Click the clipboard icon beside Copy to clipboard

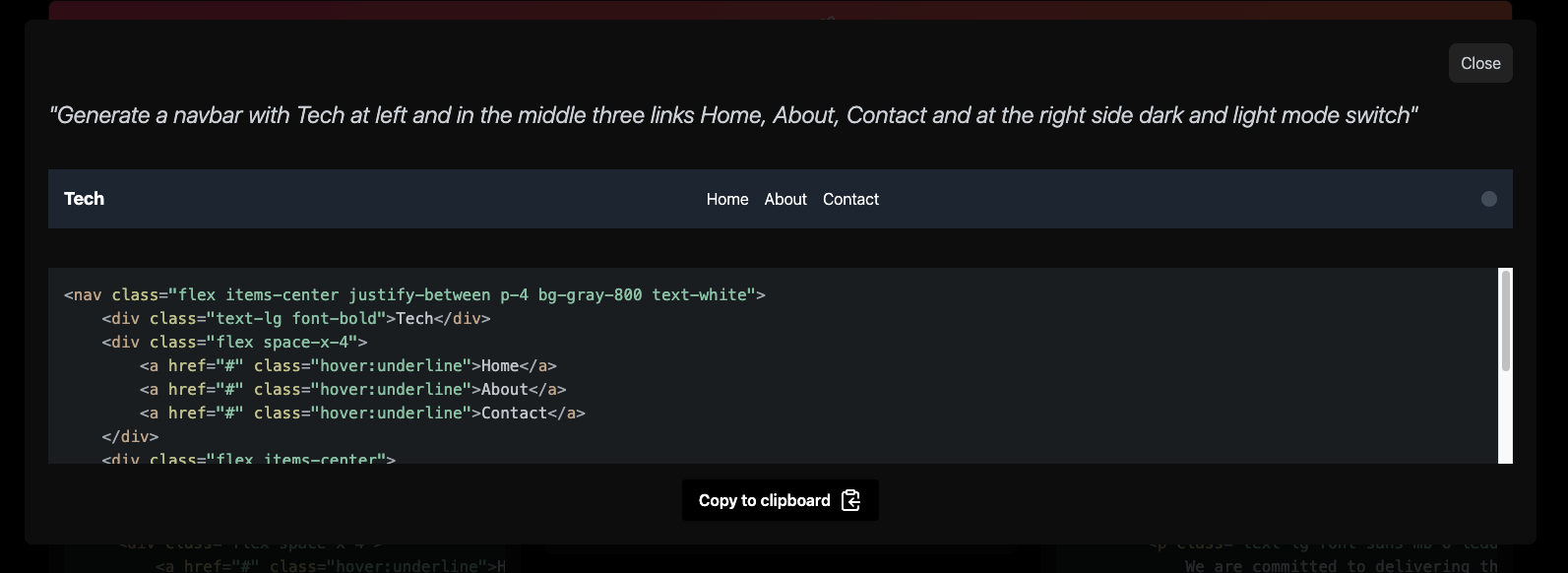[x=851, y=500]
